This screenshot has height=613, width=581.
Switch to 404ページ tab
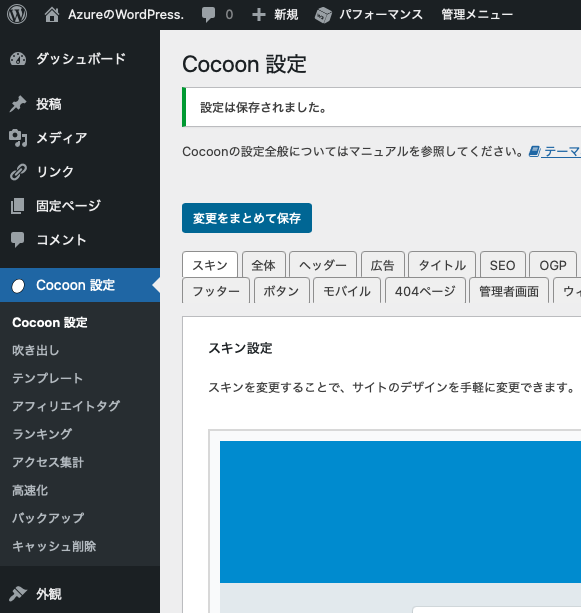pos(425,291)
